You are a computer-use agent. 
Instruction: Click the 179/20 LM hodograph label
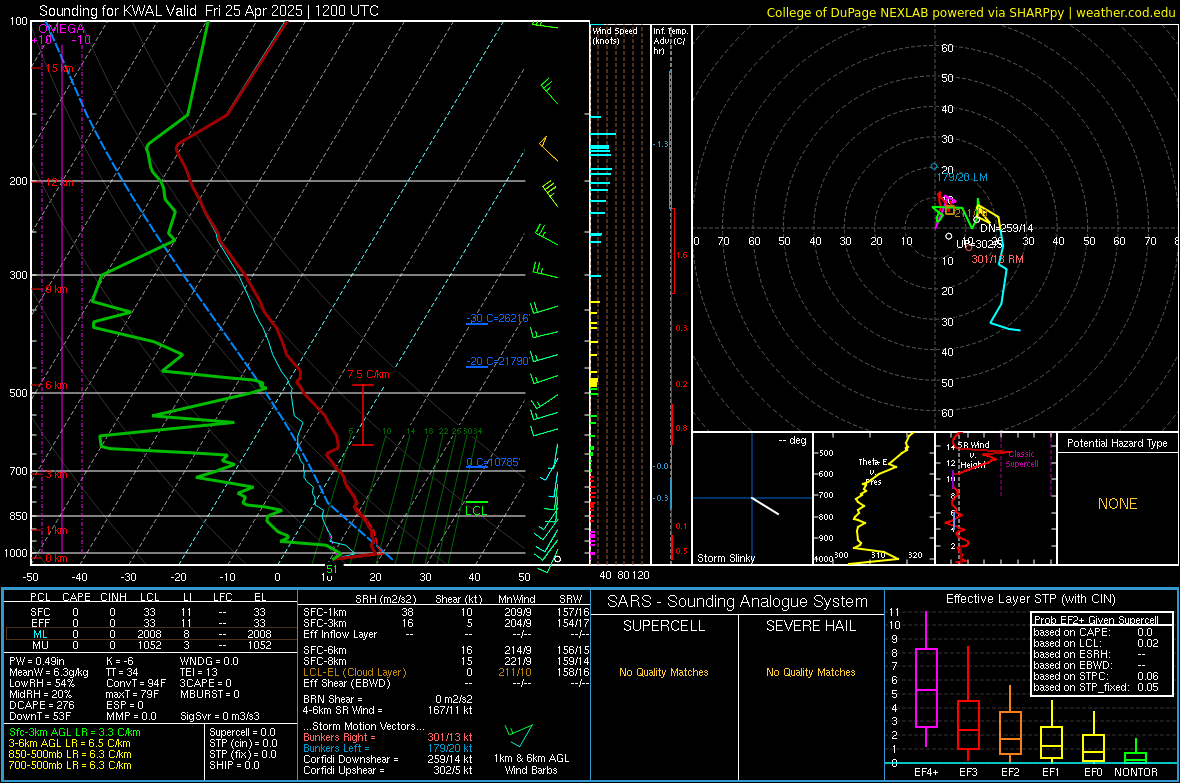coord(963,177)
